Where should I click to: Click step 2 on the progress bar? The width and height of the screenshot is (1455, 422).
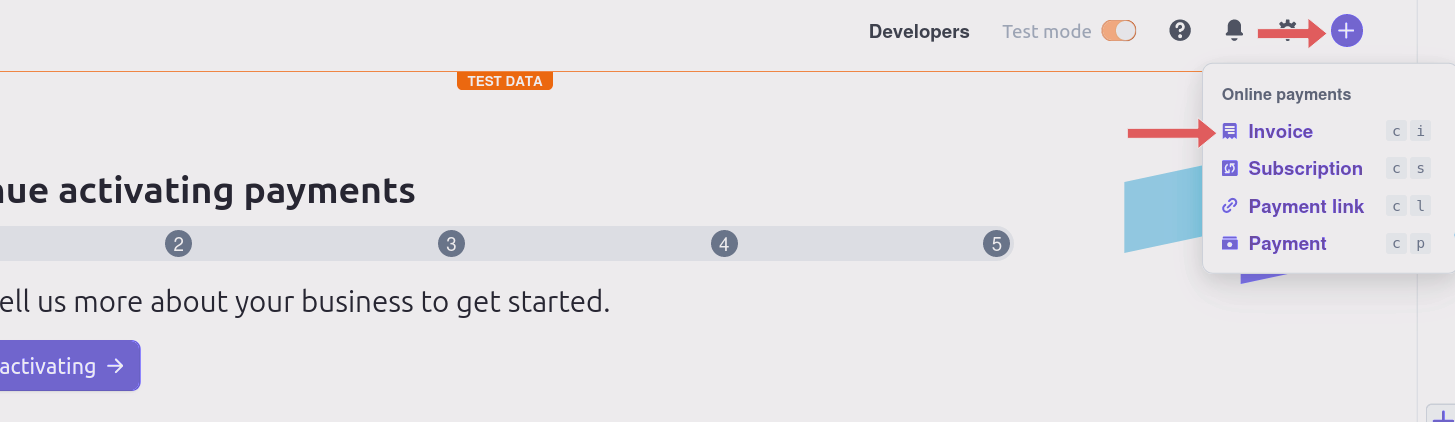[x=178, y=243]
